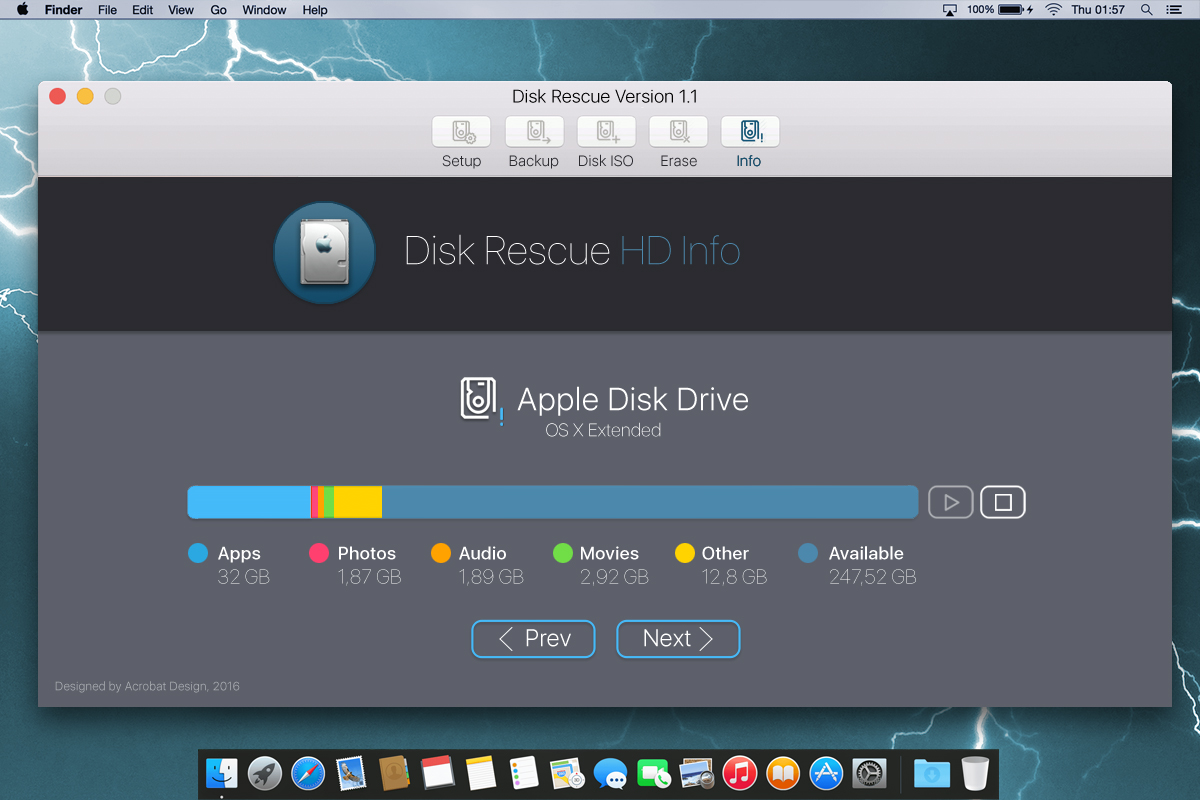The width and height of the screenshot is (1200, 800).
Task: Click the play button beside the storage bar
Action: click(x=951, y=502)
